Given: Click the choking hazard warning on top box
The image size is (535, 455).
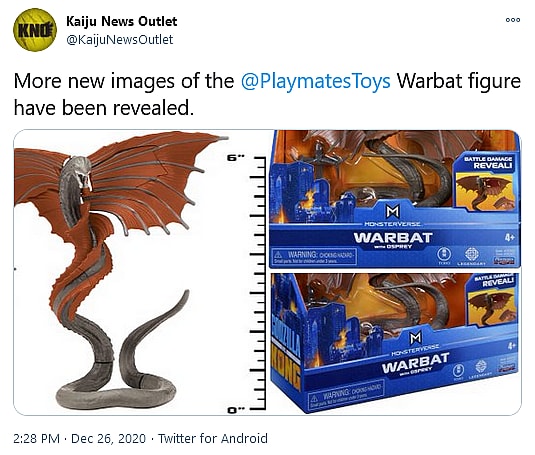Looking at the screenshot, I should point(314,257).
